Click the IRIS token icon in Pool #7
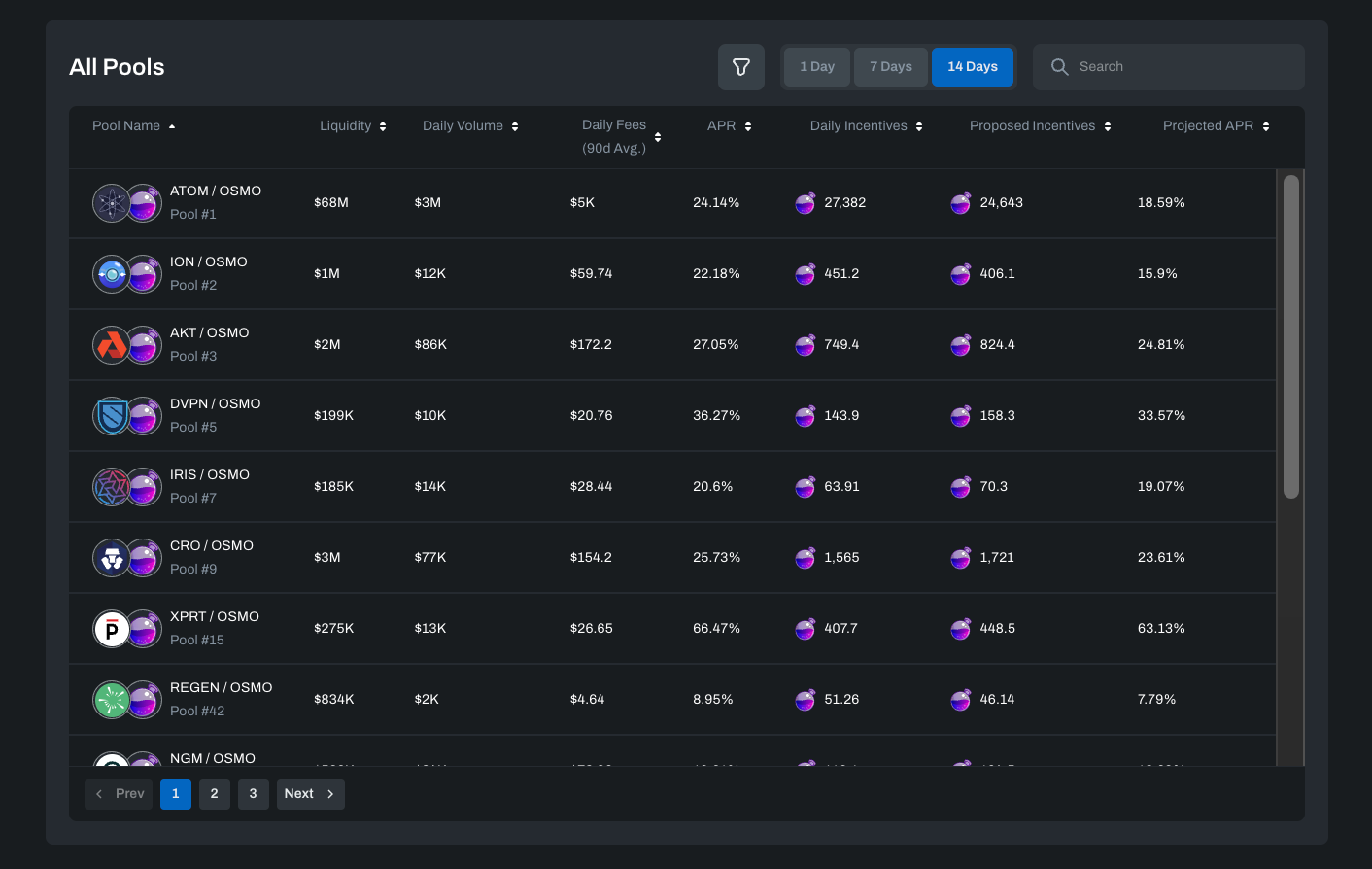Image resolution: width=1372 pixels, height=869 pixels. coord(111,487)
